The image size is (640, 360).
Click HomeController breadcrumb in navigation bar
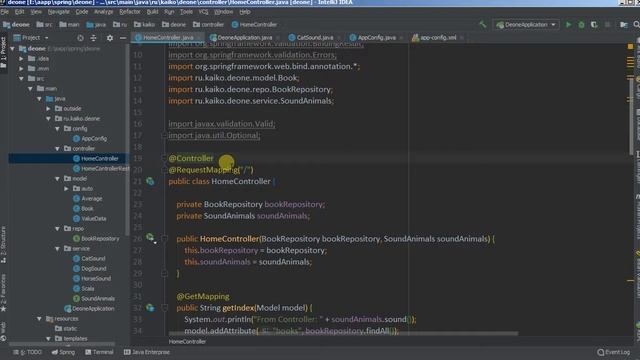coord(254,24)
